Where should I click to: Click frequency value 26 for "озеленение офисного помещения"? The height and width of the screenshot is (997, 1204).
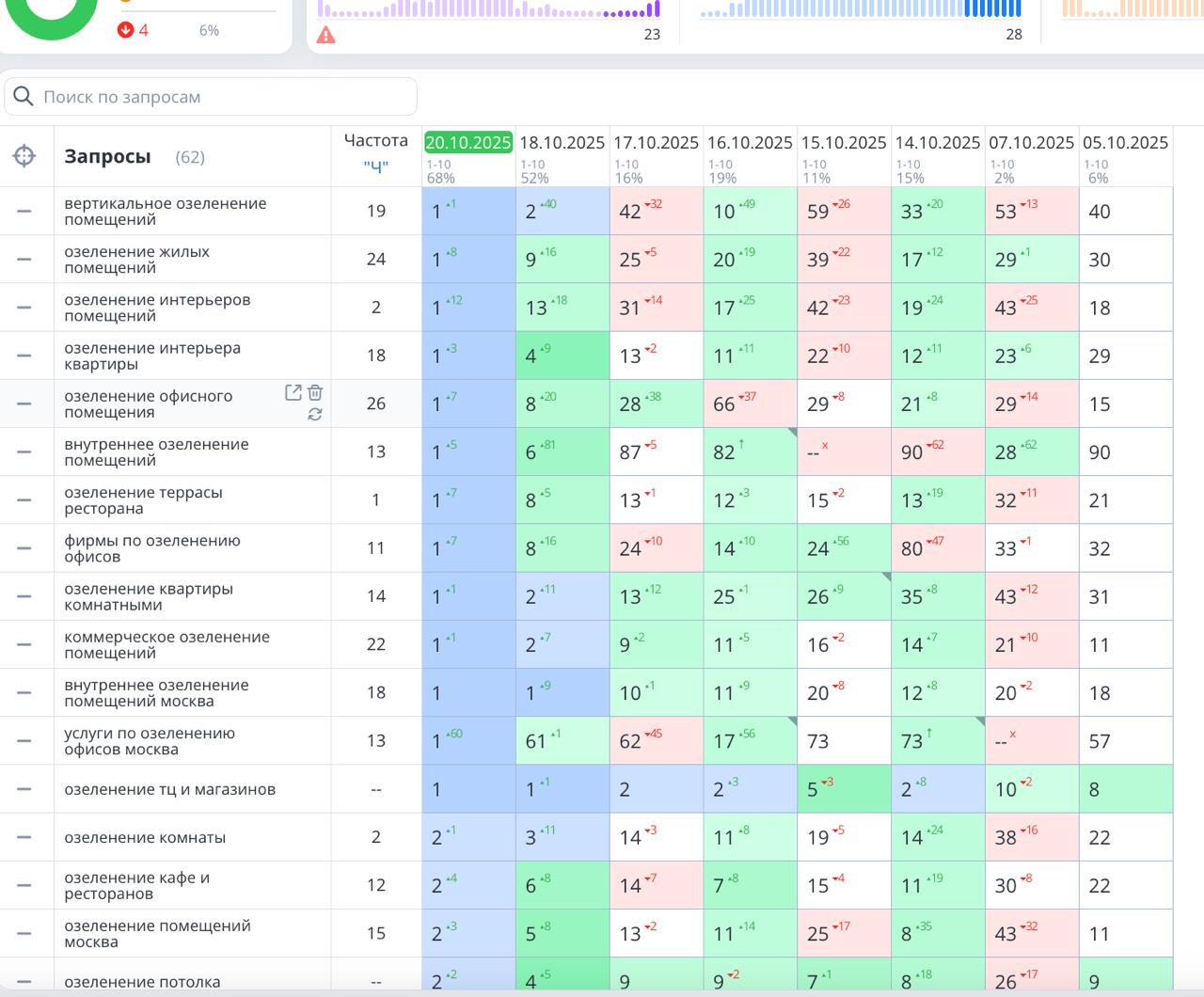[376, 404]
